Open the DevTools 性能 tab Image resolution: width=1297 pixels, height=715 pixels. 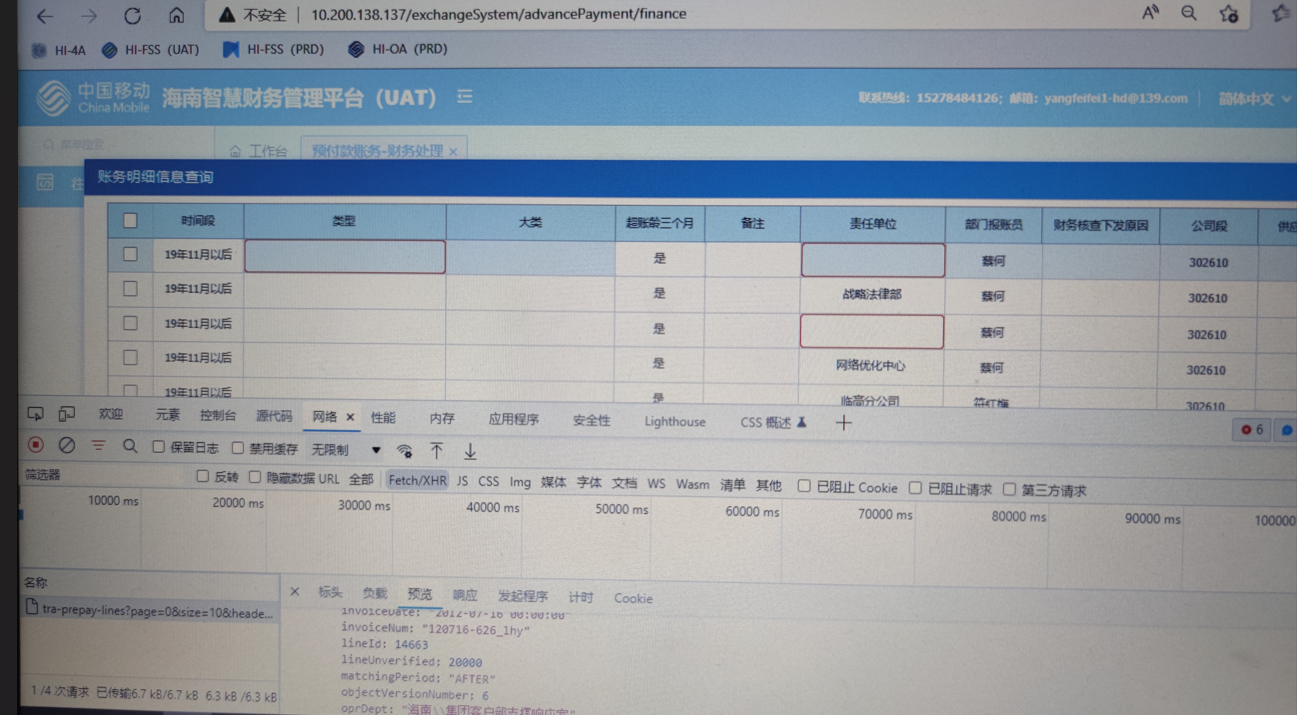(x=383, y=419)
